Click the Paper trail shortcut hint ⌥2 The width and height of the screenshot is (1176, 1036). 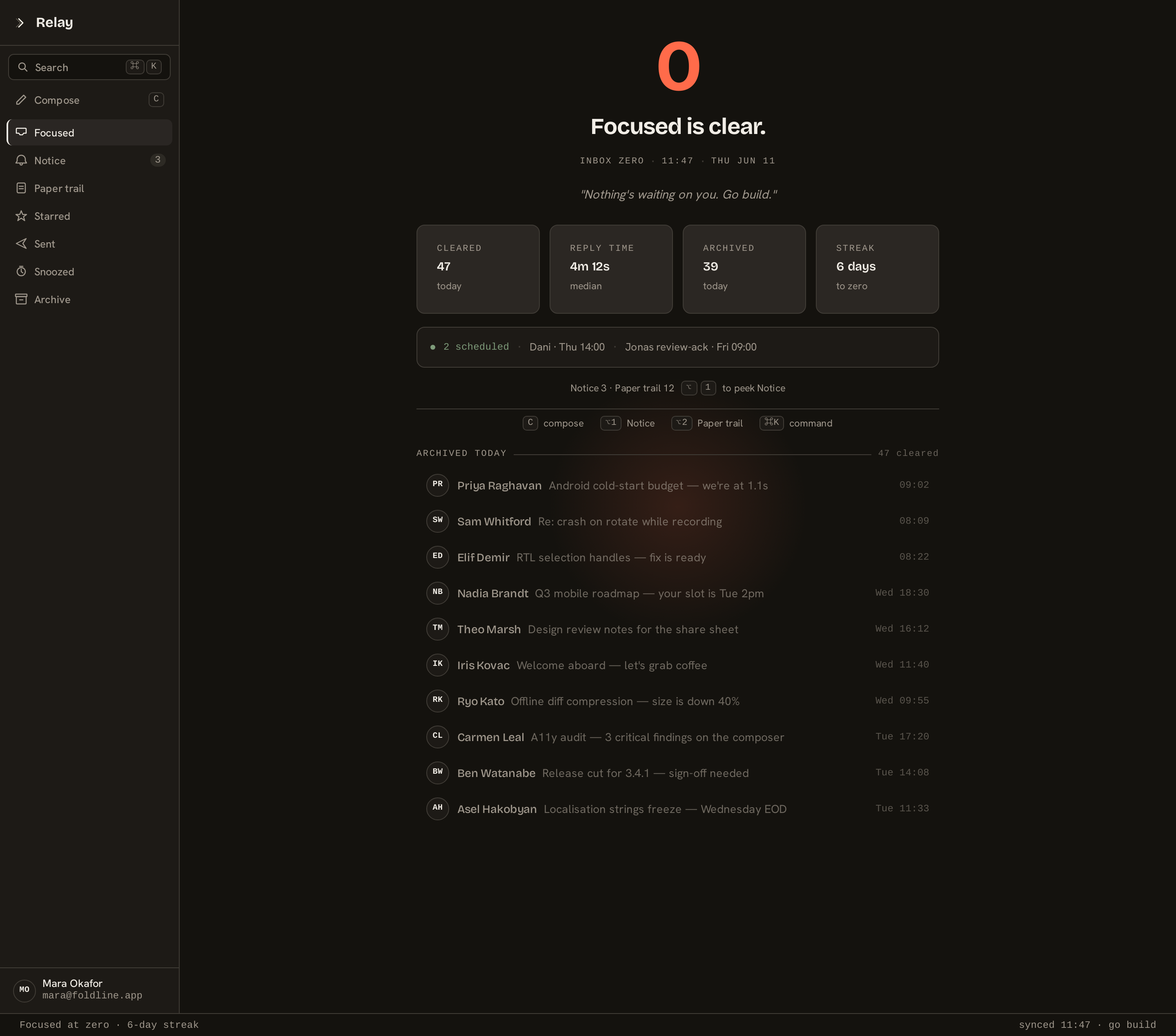(706, 423)
